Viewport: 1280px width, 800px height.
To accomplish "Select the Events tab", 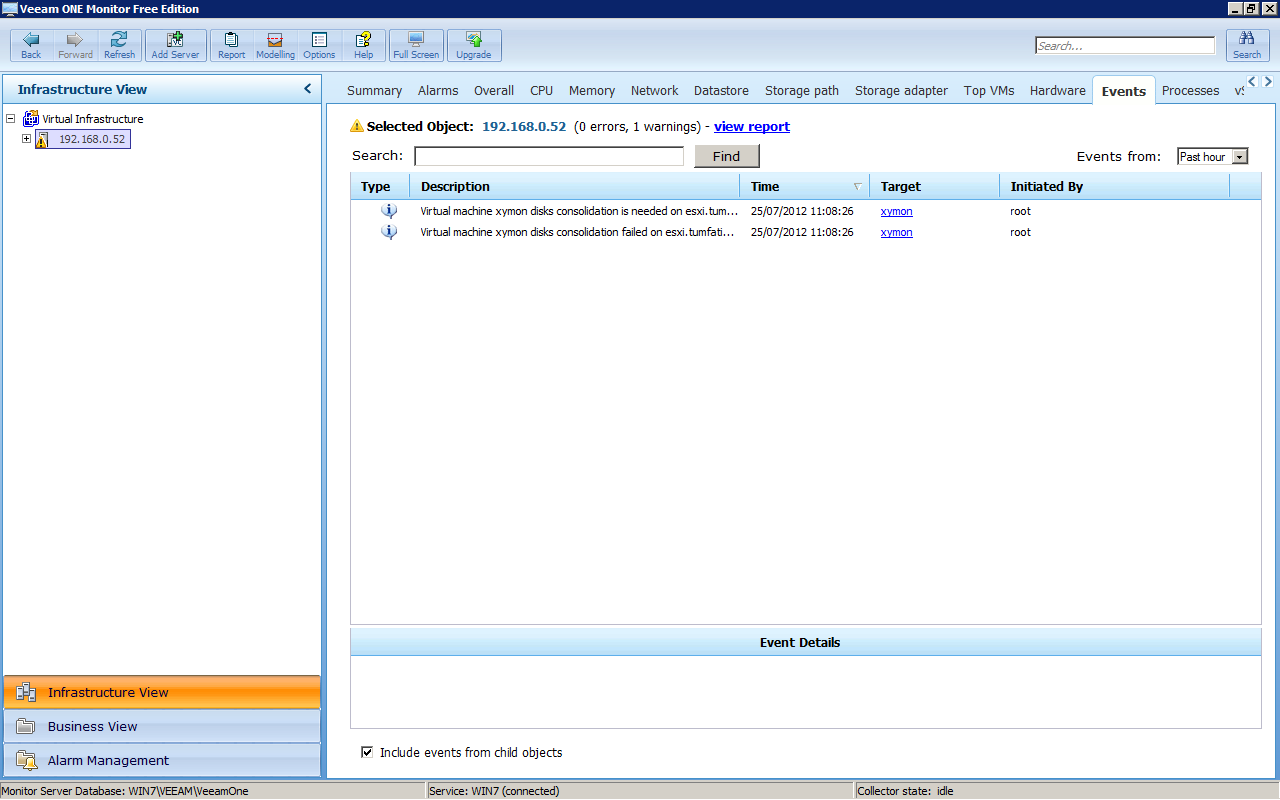I will (x=1124, y=91).
